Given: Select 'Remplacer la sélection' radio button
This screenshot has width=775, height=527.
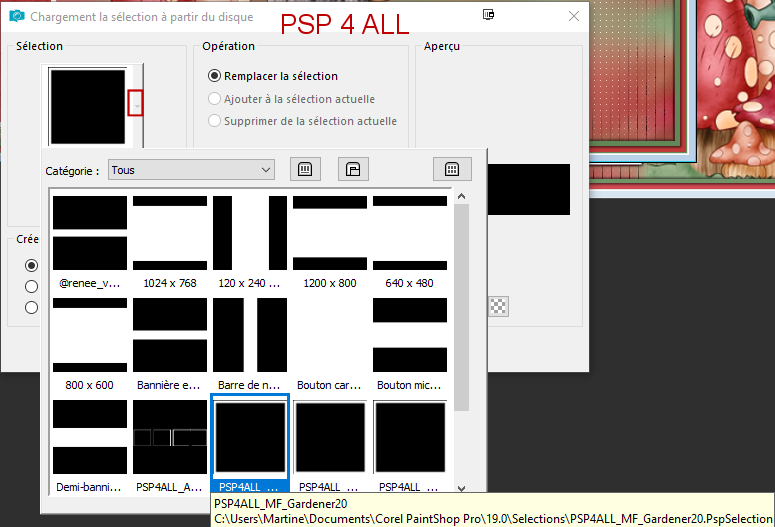Looking at the screenshot, I should pyautogui.click(x=214, y=76).
